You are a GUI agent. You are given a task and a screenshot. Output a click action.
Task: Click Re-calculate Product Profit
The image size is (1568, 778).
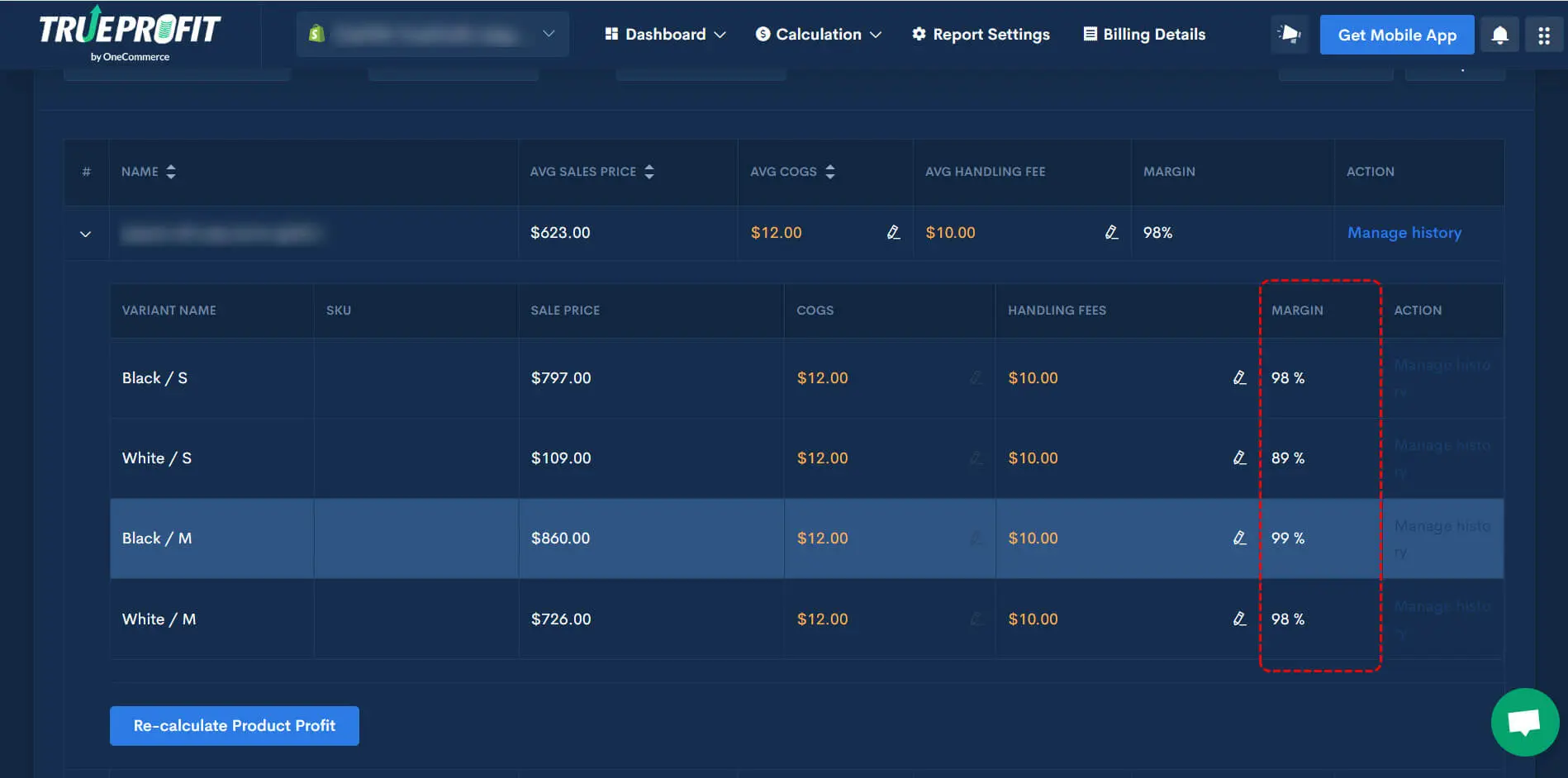tap(234, 725)
